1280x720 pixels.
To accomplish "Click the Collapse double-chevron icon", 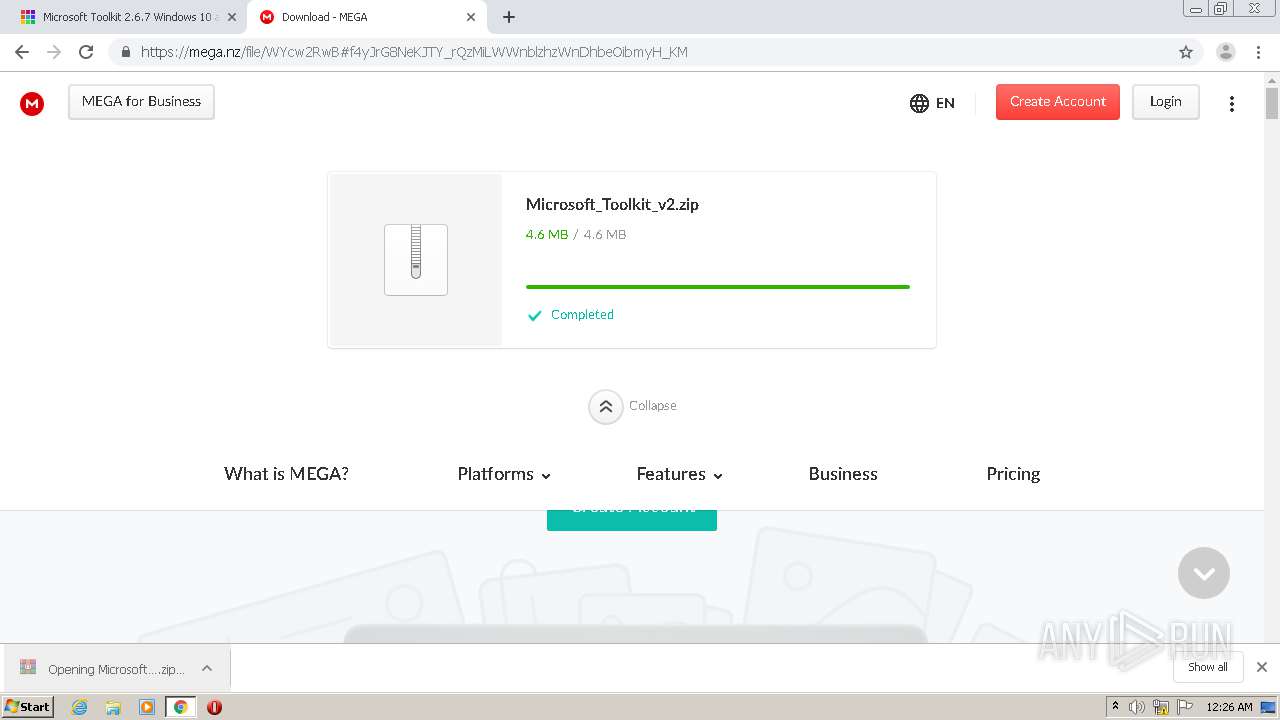I will pyautogui.click(x=605, y=407).
